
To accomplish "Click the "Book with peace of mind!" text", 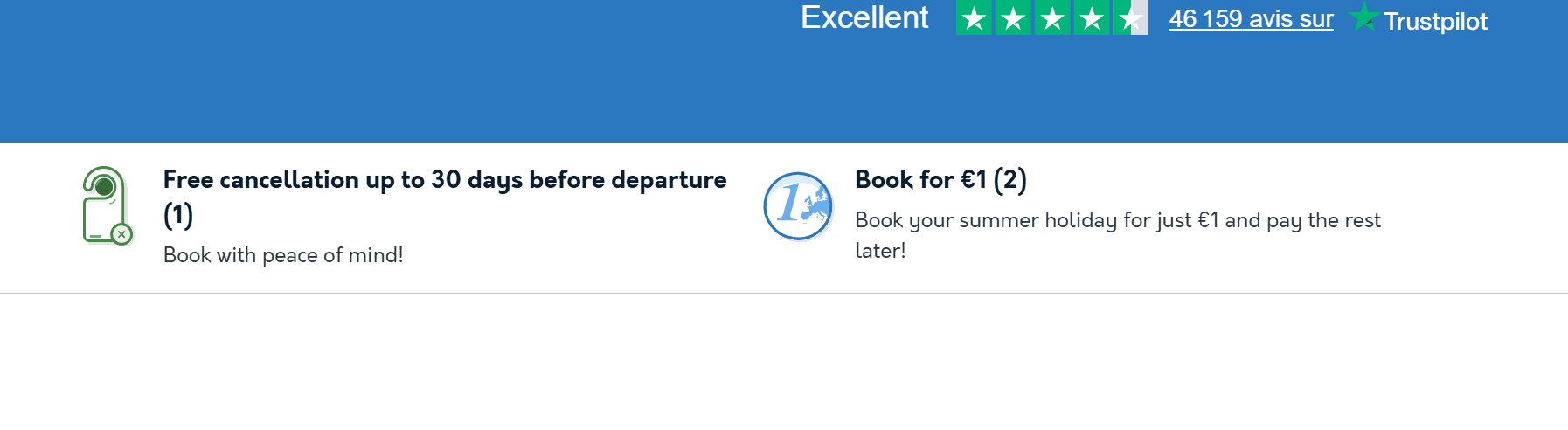I will [x=283, y=255].
